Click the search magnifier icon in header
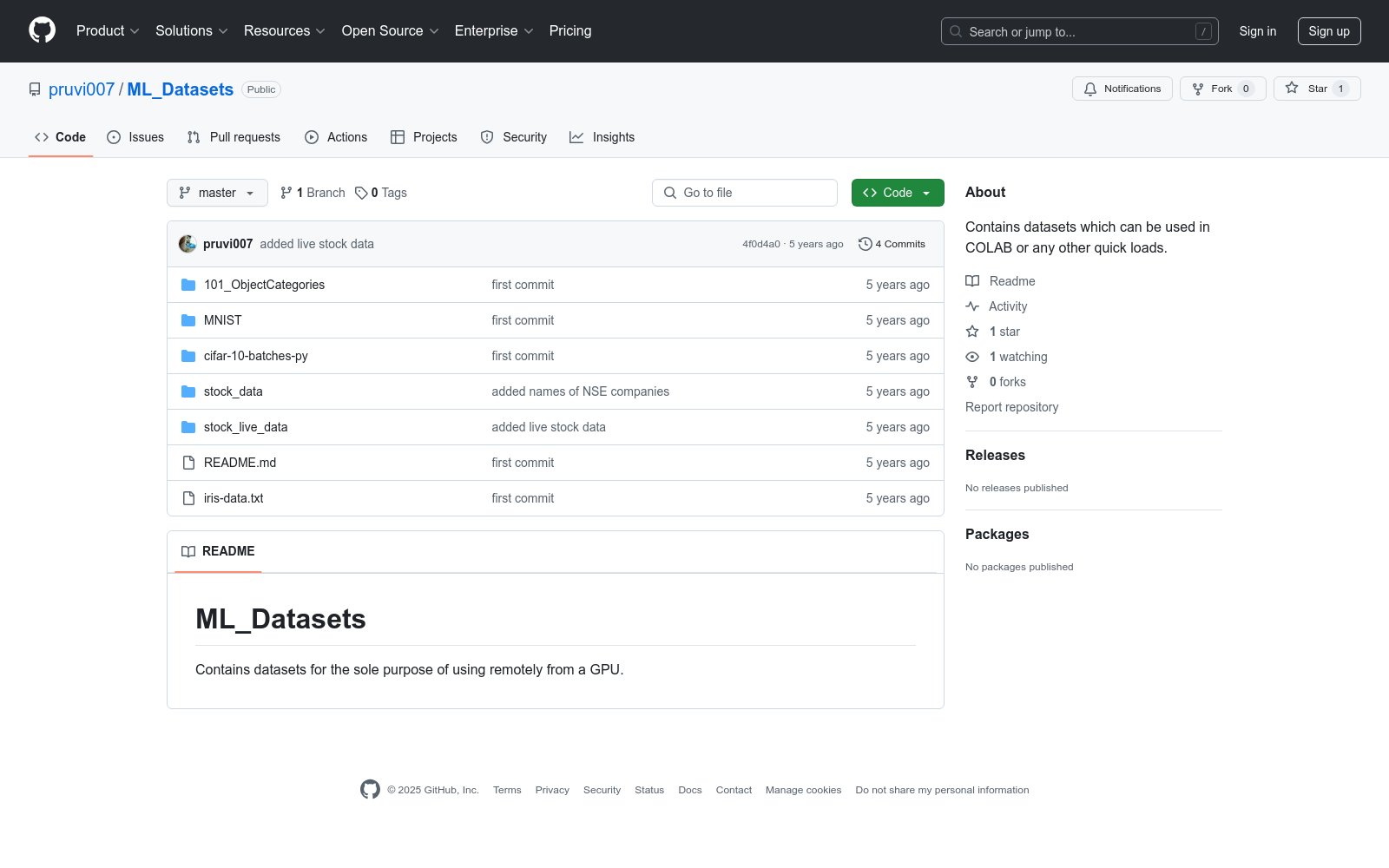The width and height of the screenshot is (1389, 868). pos(956,31)
